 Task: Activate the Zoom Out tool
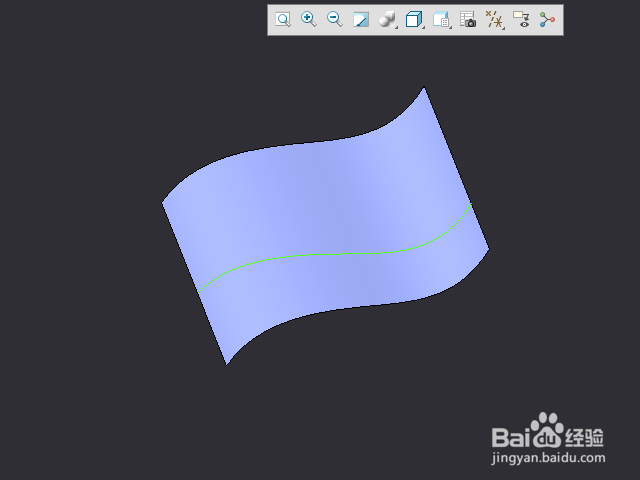click(335, 20)
